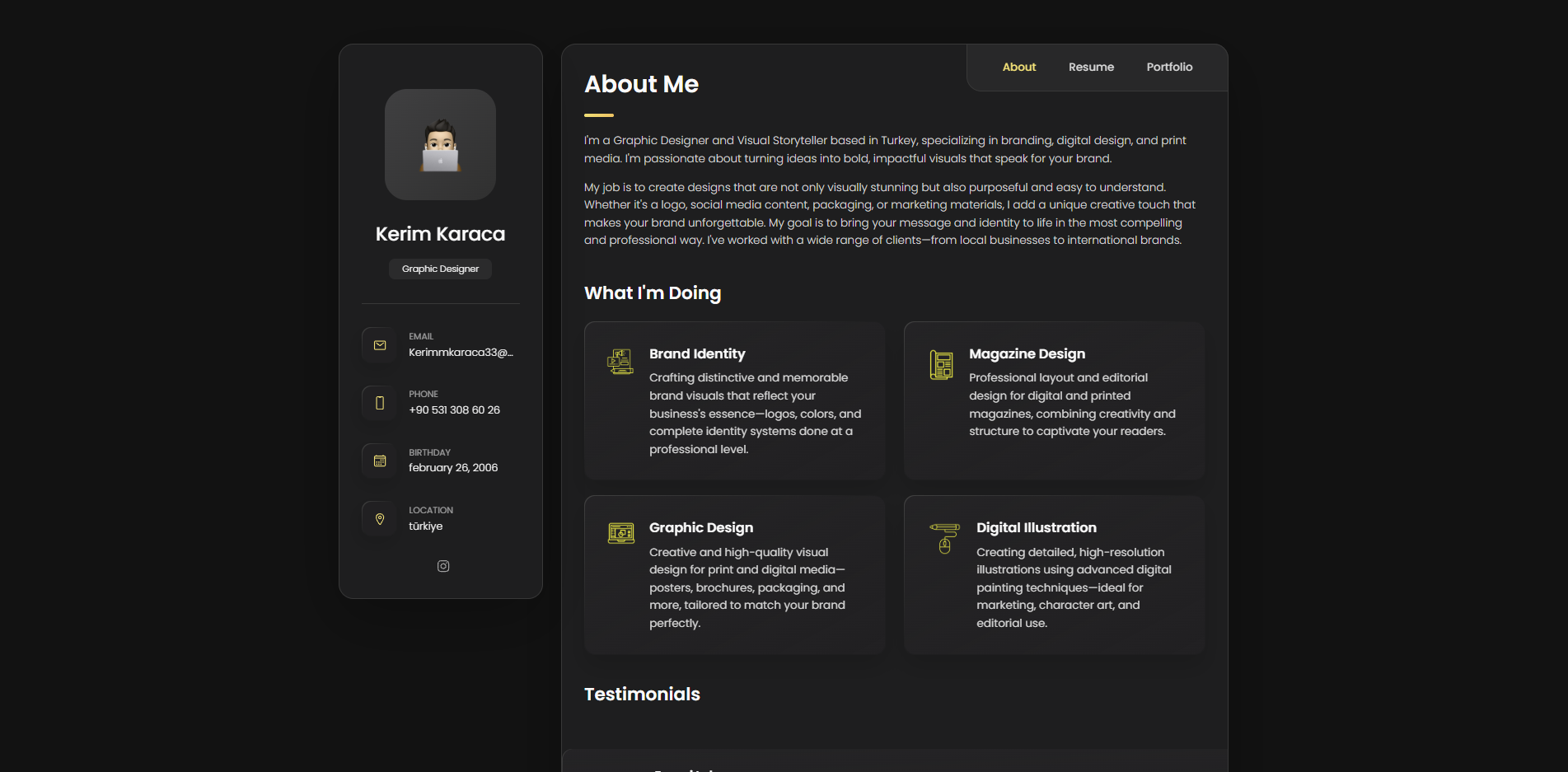Click the february 26, 2006 birthday text
The width and height of the screenshot is (1568, 772).
pyautogui.click(x=453, y=468)
